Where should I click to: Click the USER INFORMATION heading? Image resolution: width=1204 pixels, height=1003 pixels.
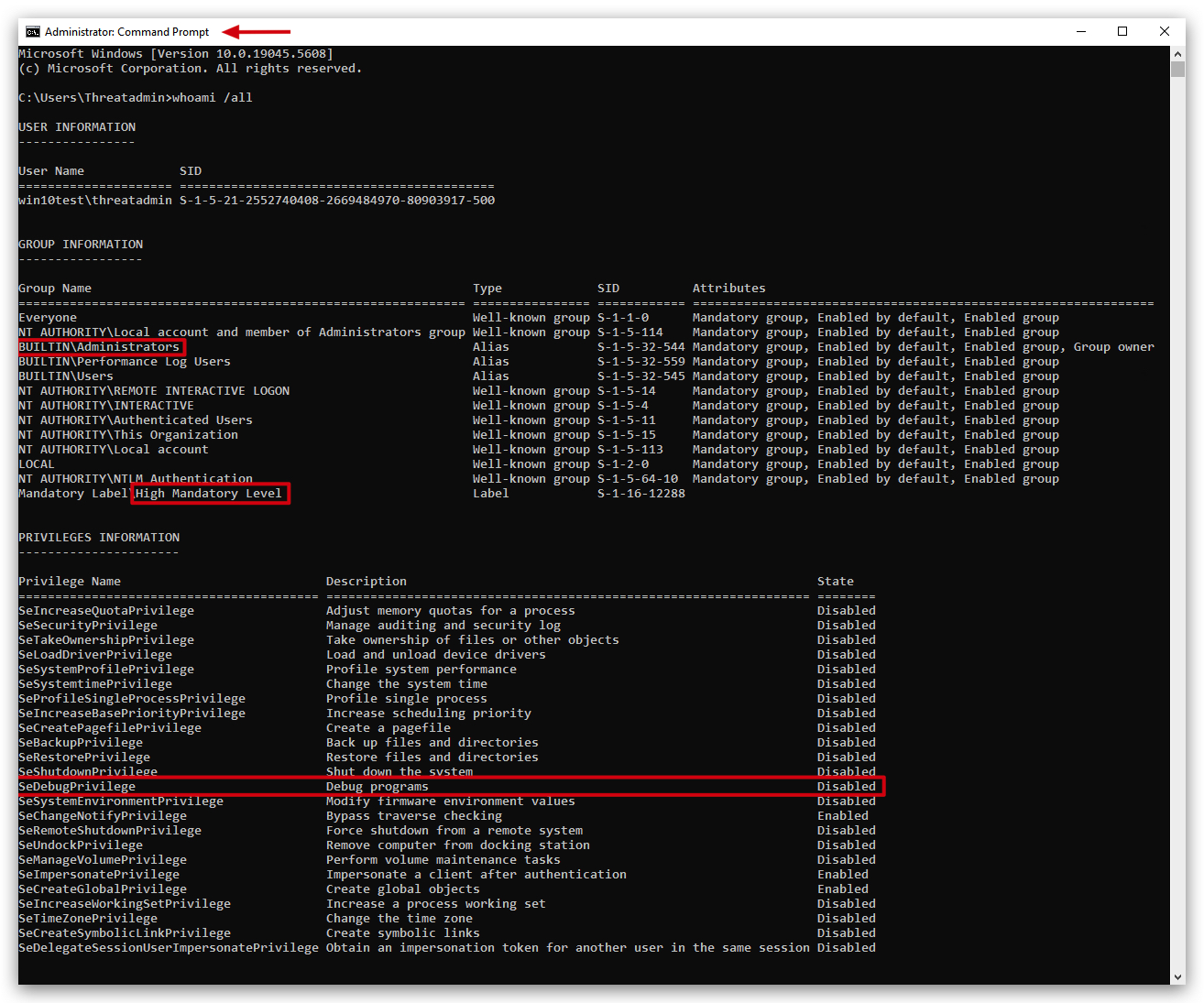point(77,127)
